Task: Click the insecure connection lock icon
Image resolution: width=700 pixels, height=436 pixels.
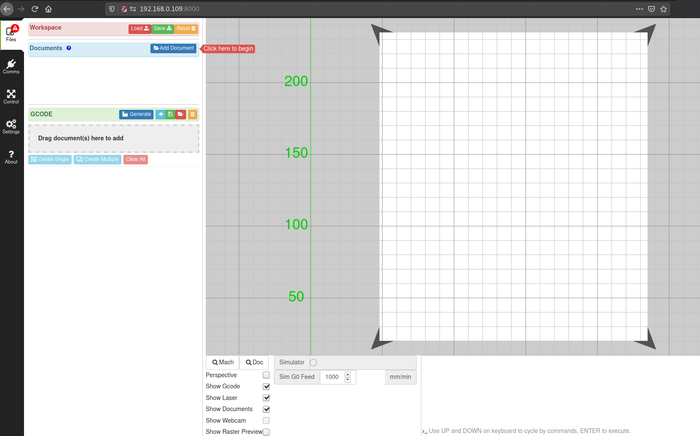Action: (x=124, y=9)
